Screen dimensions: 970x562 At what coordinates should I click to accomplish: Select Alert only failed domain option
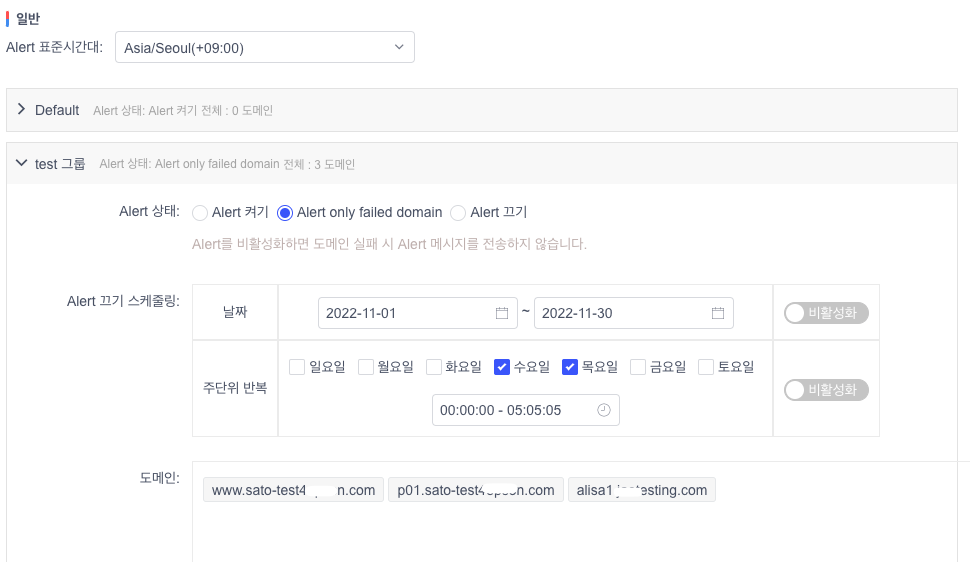click(285, 213)
